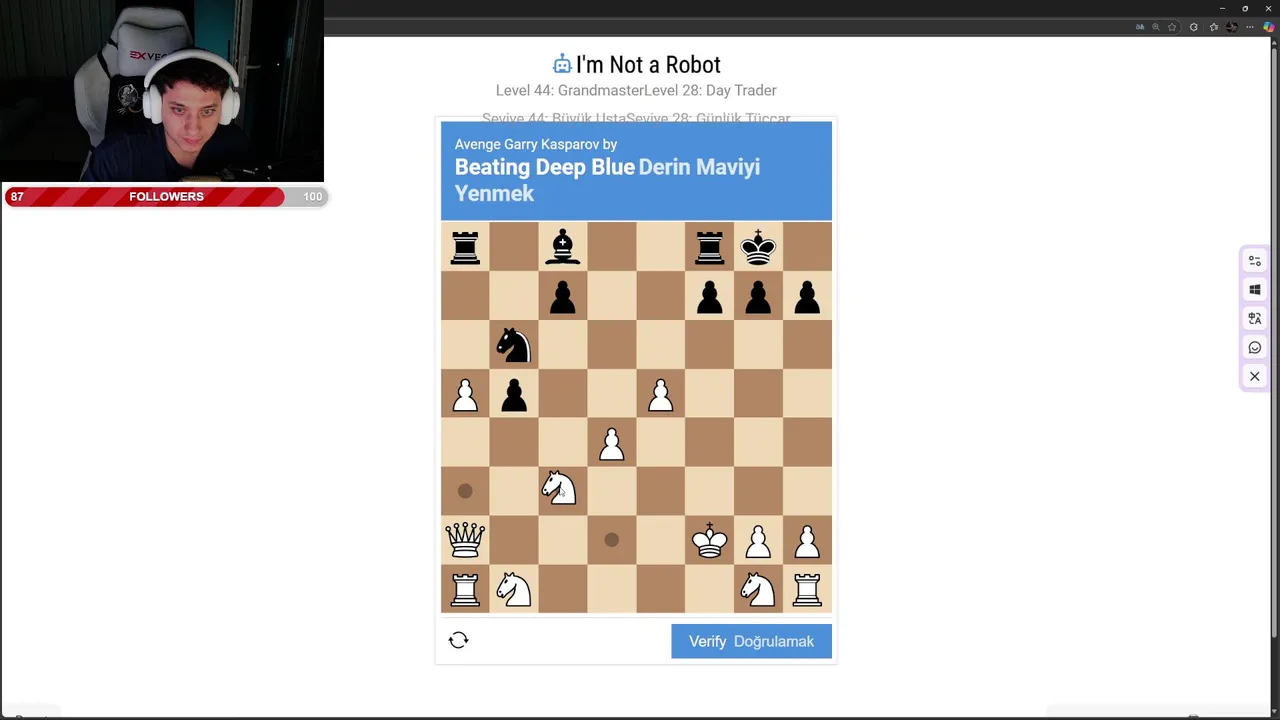Open the sidebar settings sliders icon
The width and height of the screenshot is (1280, 720).
(1254, 261)
